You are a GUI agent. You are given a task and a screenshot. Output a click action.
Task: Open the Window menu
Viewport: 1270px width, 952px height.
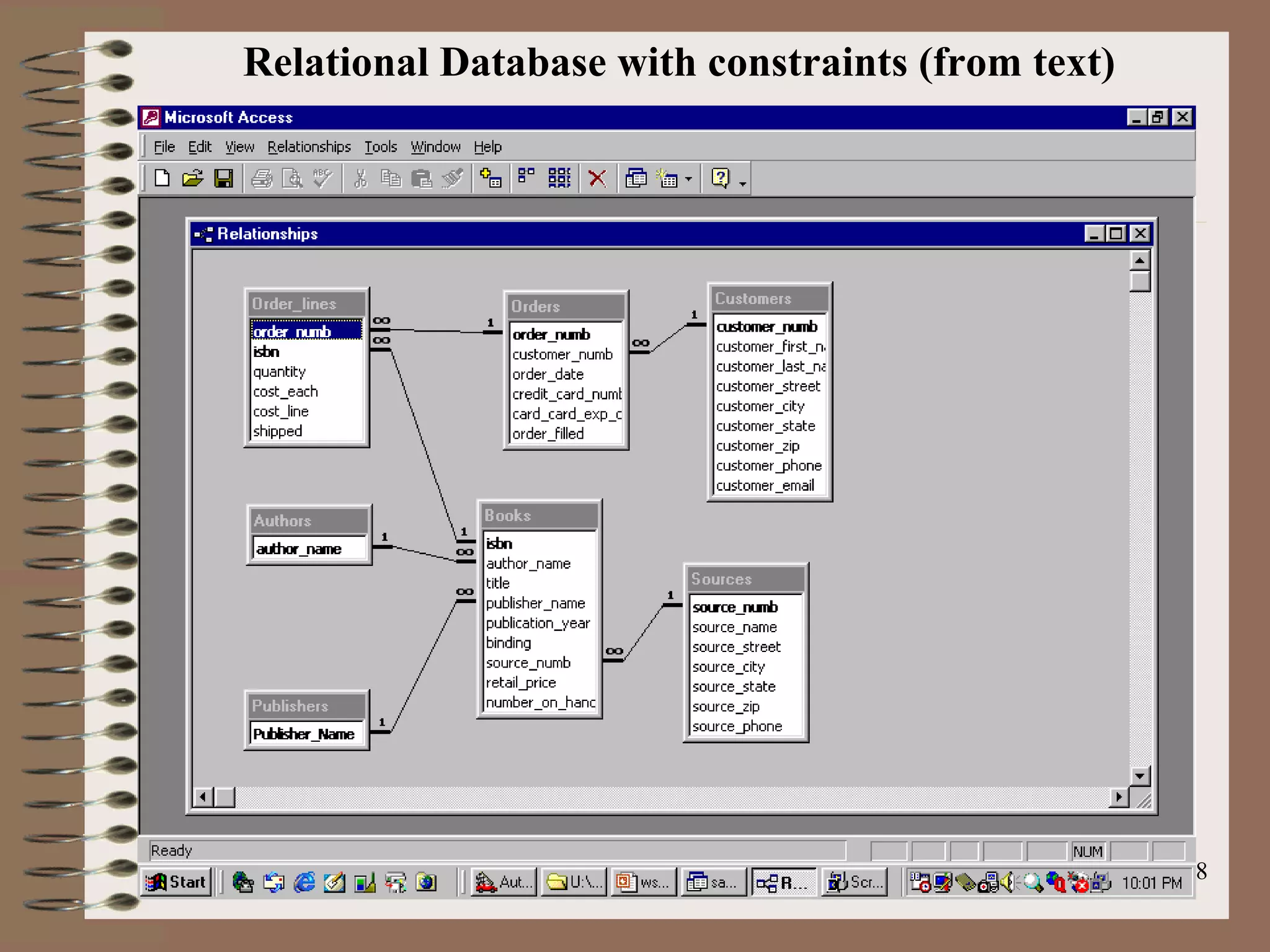435,147
